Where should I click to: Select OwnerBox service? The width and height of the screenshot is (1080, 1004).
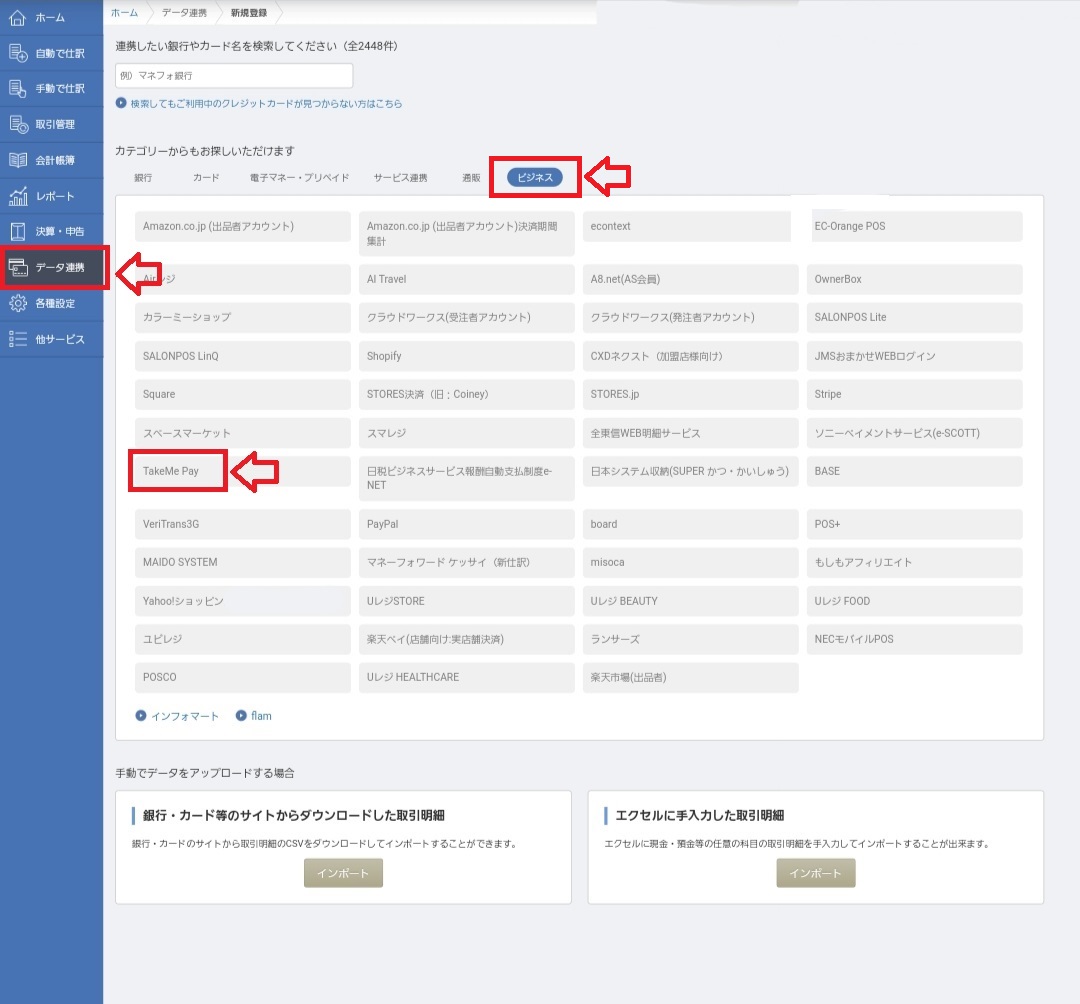click(x=915, y=280)
